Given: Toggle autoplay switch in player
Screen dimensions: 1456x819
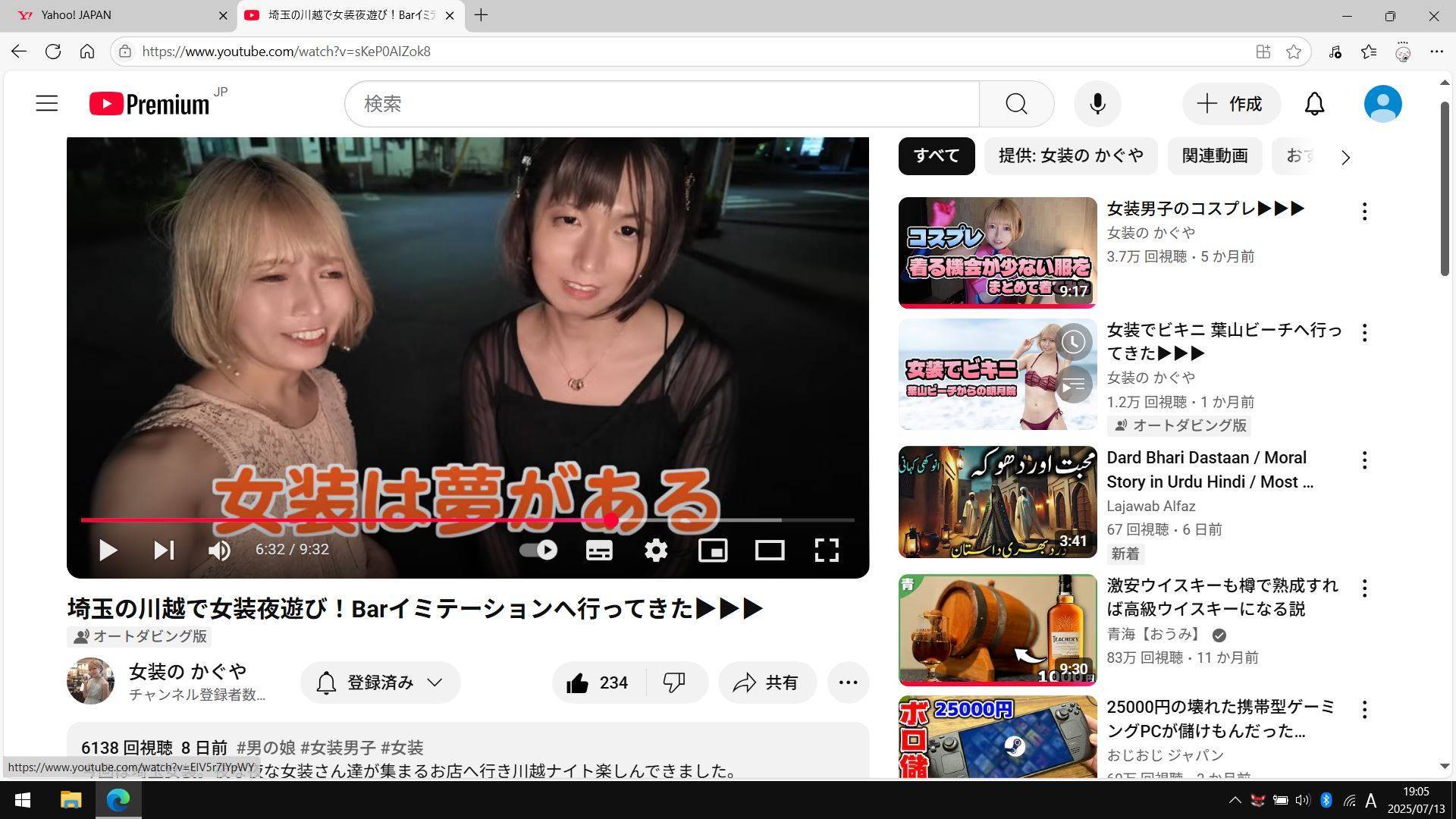Looking at the screenshot, I should [538, 550].
